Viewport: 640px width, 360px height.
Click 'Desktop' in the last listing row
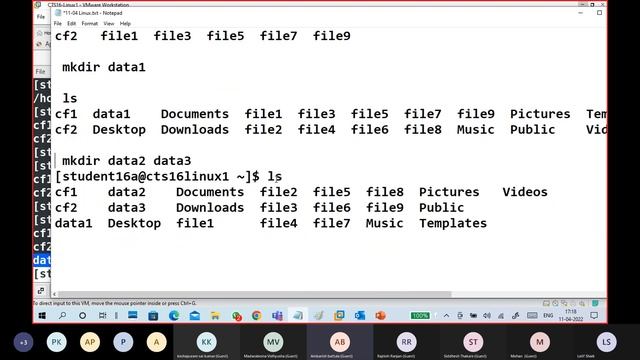click(x=134, y=223)
